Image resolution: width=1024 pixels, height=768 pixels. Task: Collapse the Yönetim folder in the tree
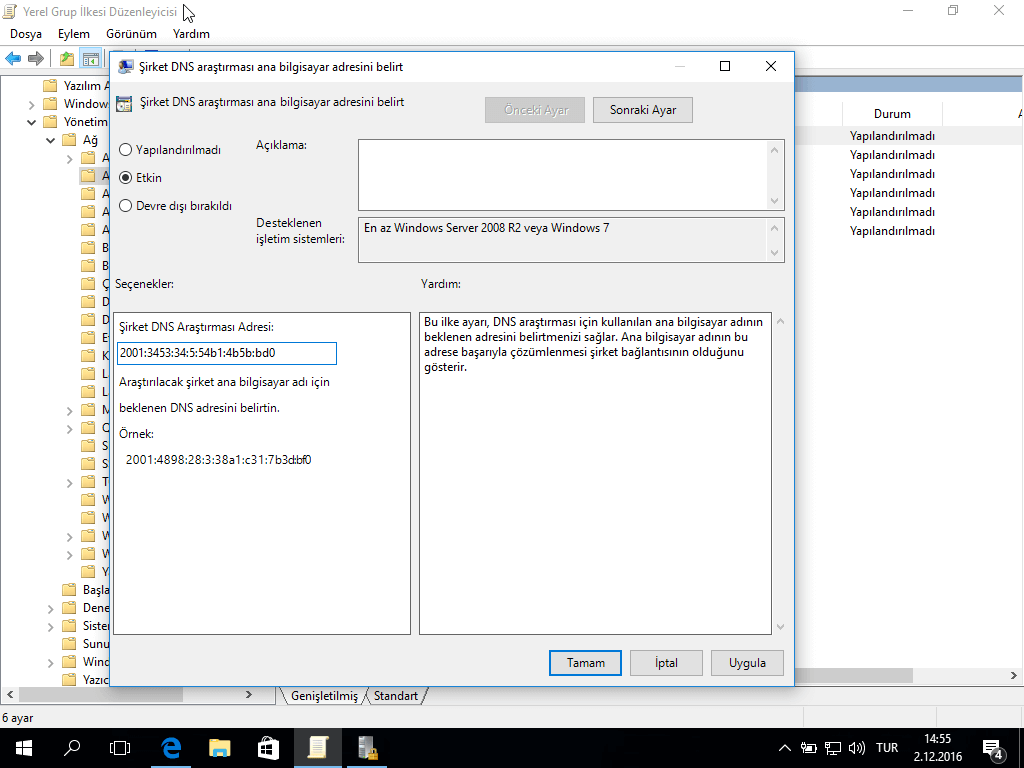click(33, 122)
